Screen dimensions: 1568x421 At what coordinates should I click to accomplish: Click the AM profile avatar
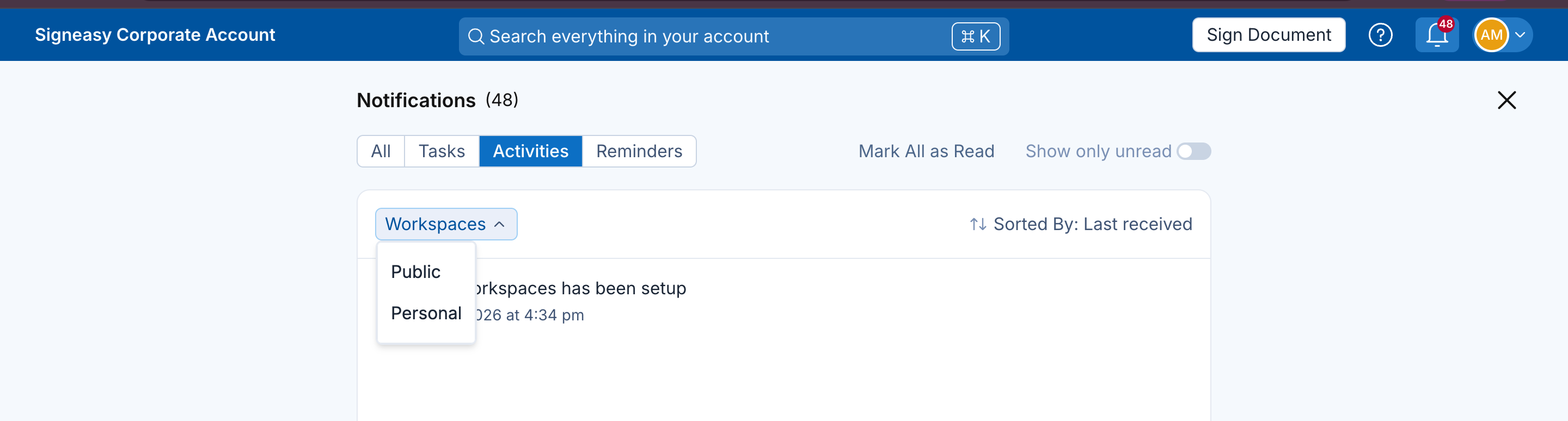[x=1491, y=35]
